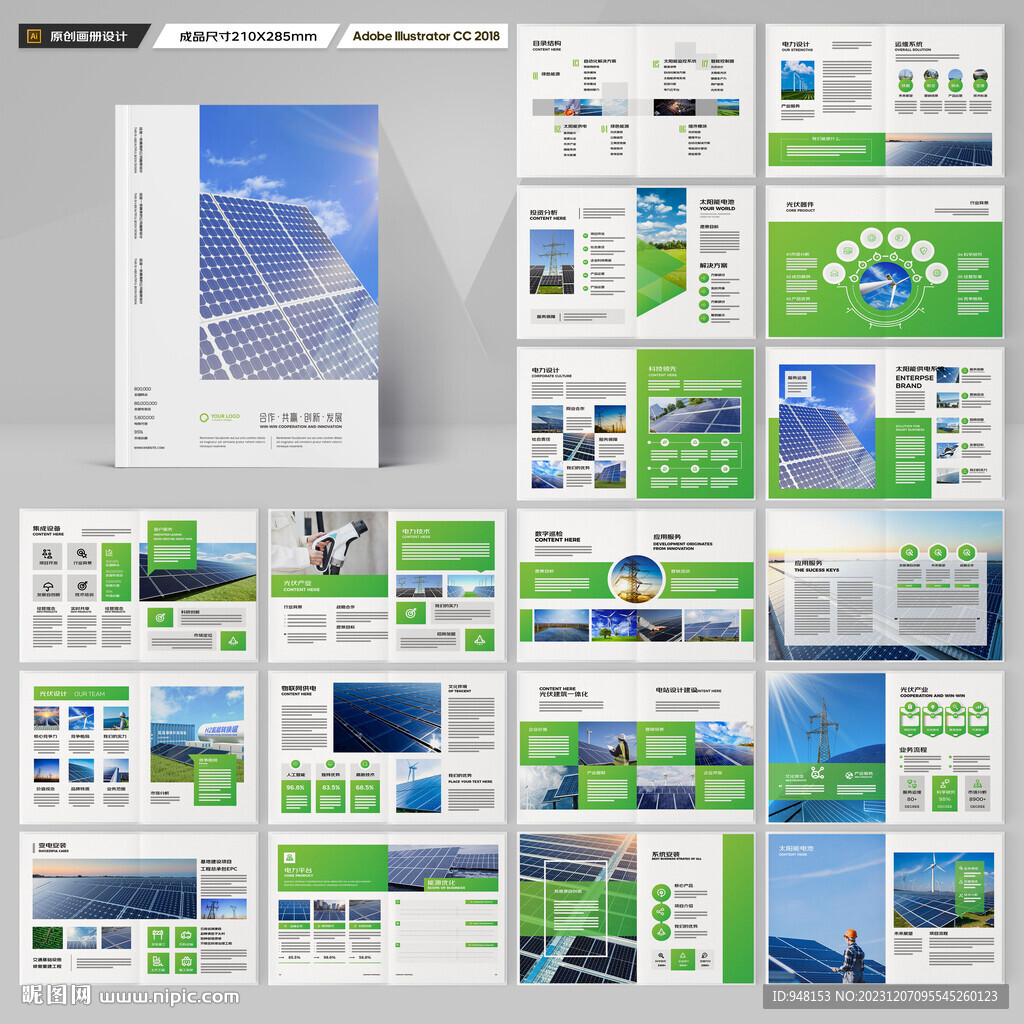Click the network nodes icon on pylon page
Screen dimensions: 1024x1024
(817, 774)
